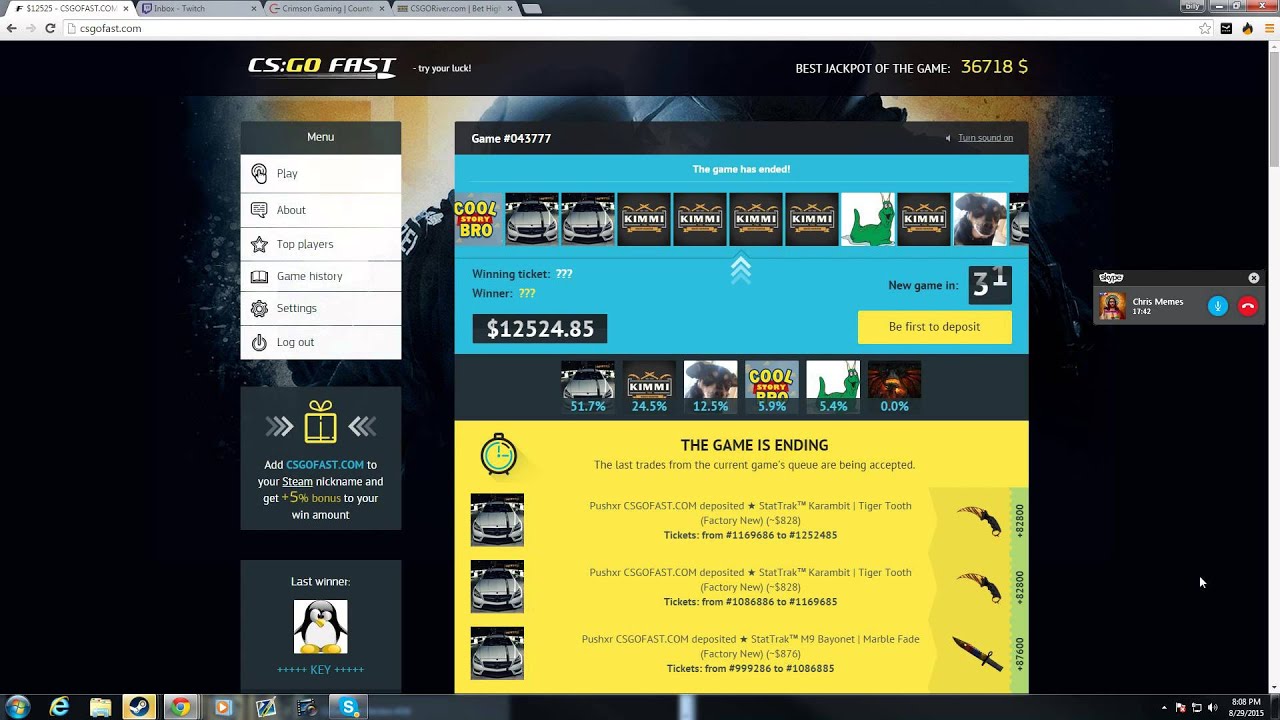The image size is (1280, 720).
Task: Click the Game history book icon
Action: [x=259, y=276]
